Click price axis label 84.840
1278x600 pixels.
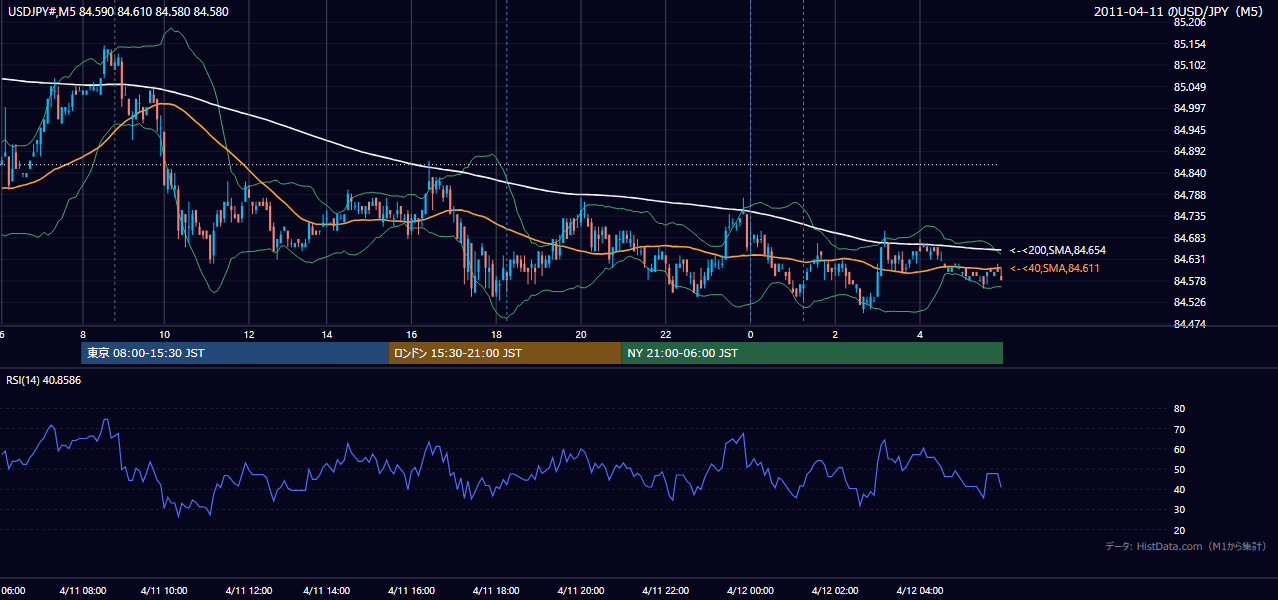coord(1189,173)
